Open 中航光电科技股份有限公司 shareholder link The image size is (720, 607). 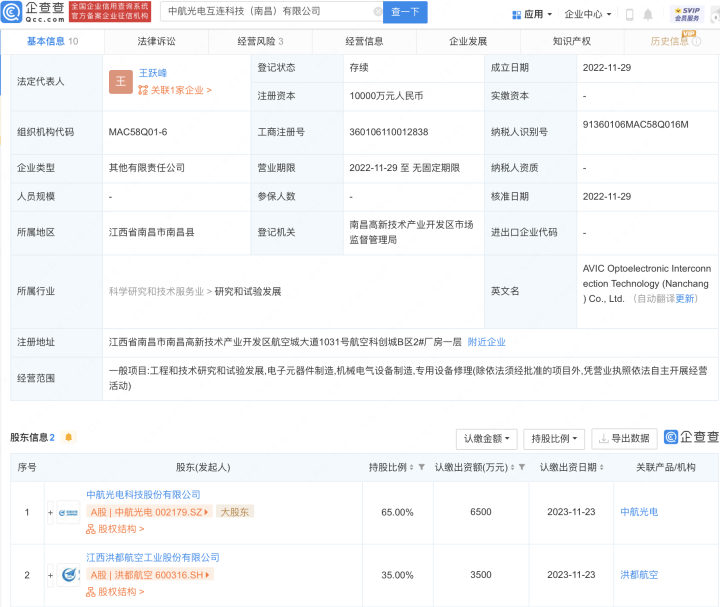point(143,495)
